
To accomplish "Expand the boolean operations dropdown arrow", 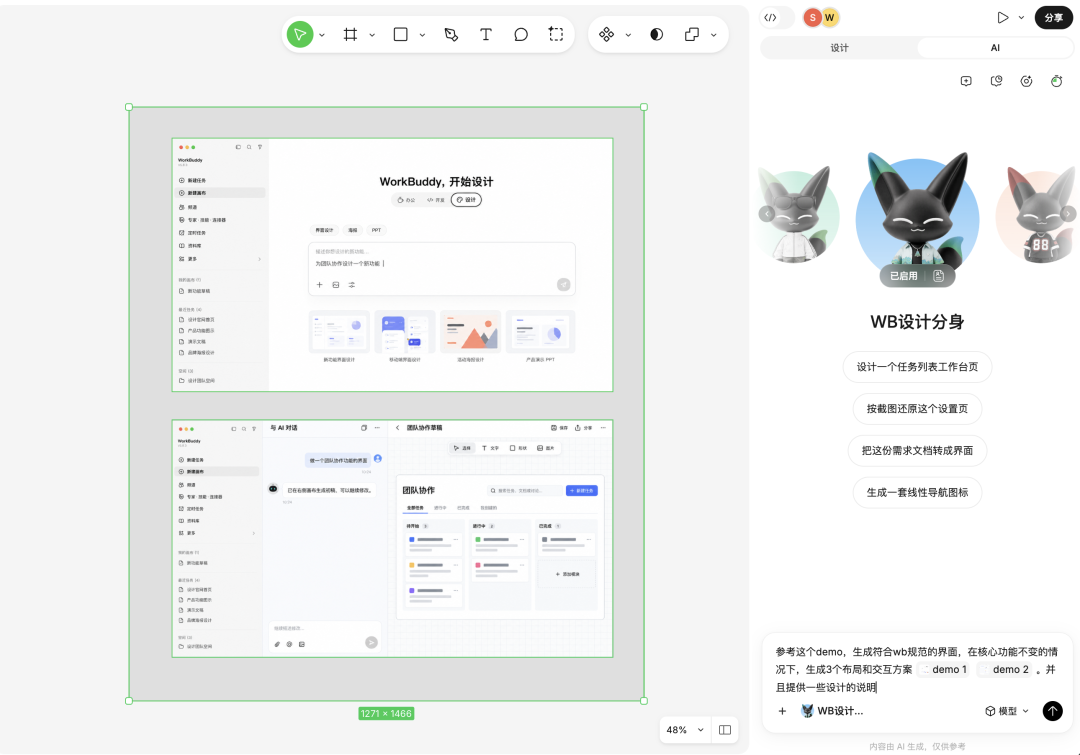I will pyautogui.click(x=714, y=35).
